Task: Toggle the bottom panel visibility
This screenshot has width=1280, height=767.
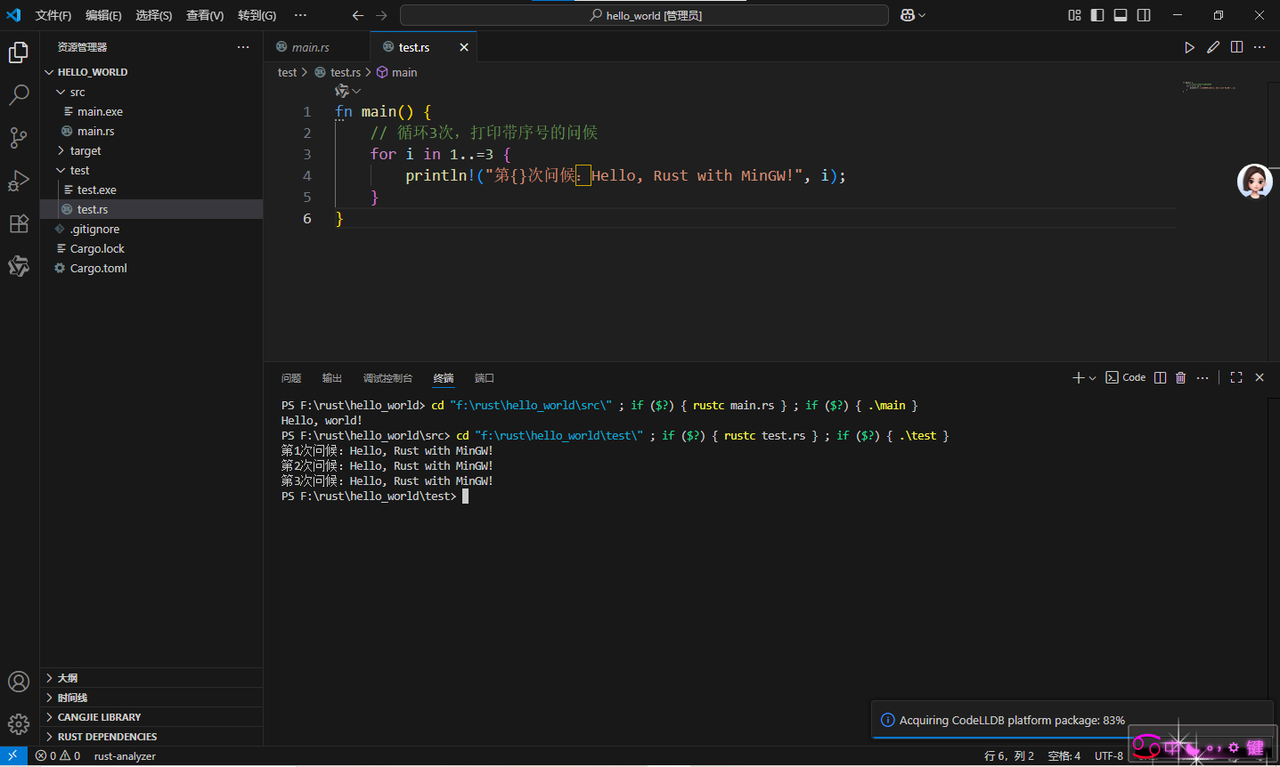Action: (x=1120, y=15)
